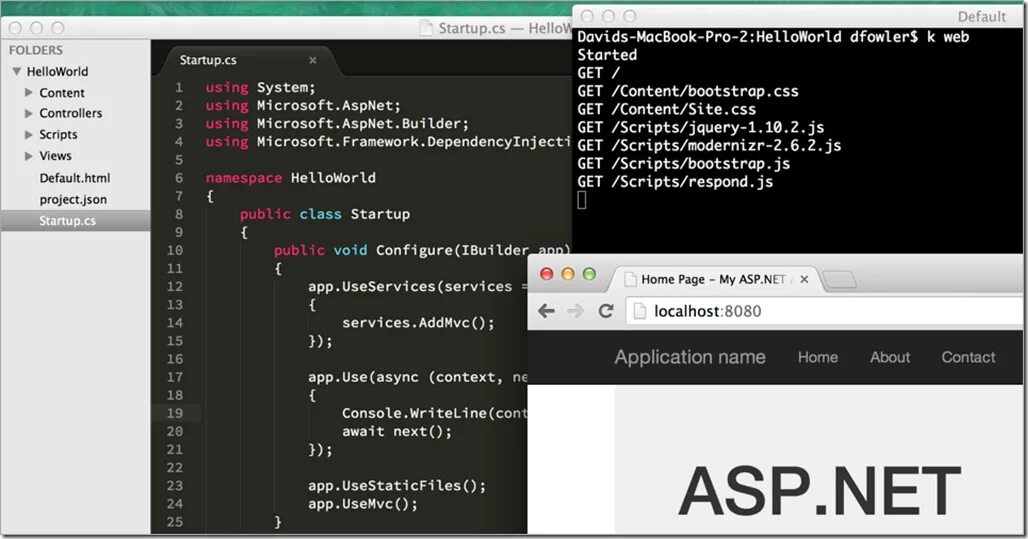
Task: Click the Application name brand link
Action: click(690, 357)
